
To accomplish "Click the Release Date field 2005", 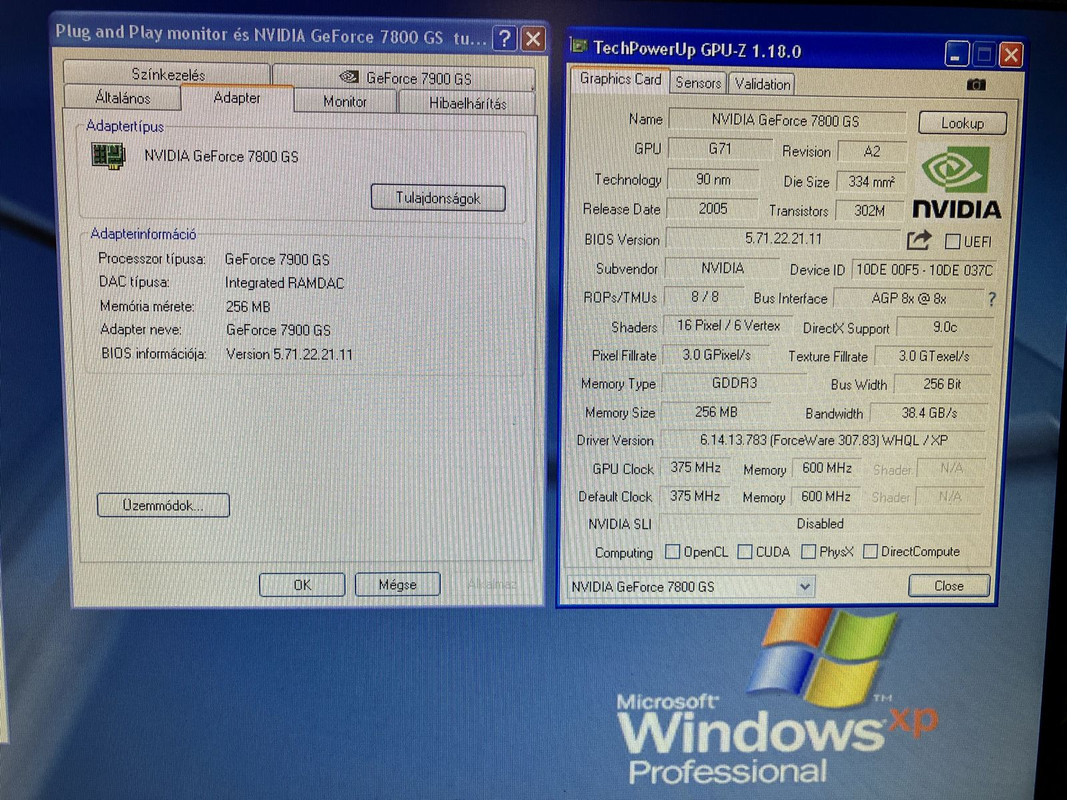I will [x=712, y=209].
